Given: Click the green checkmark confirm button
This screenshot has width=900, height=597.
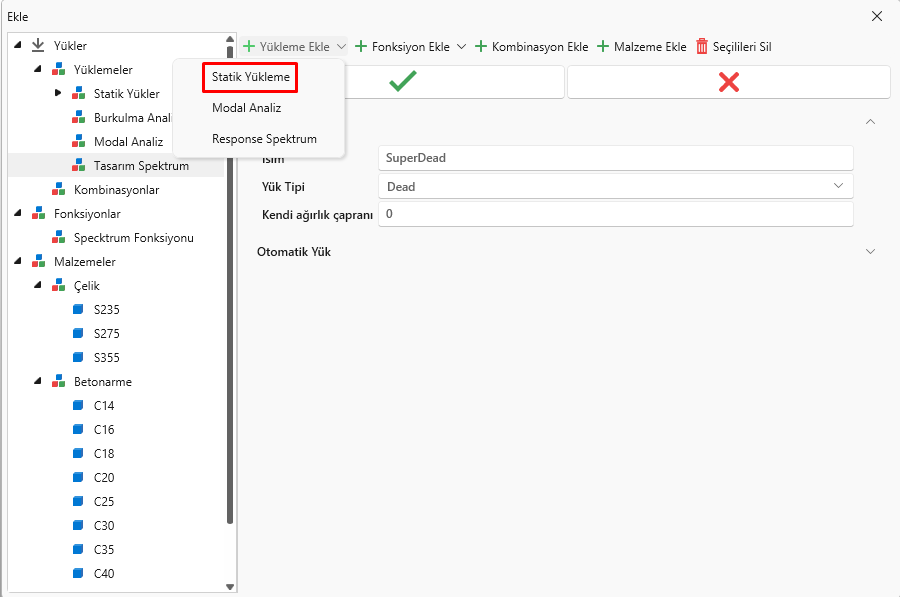Looking at the screenshot, I should point(402,82).
